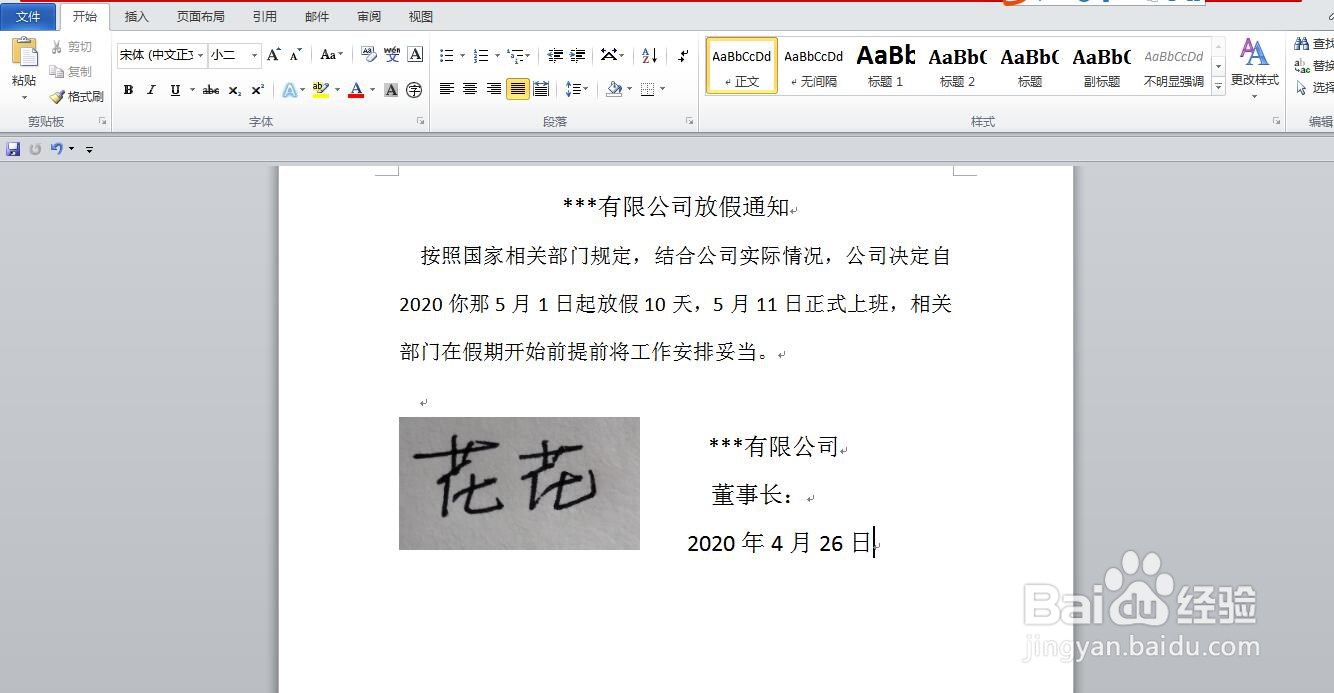Image resolution: width=1334 pixels, height=693 pixels.
Task: Click the Phonetic Guide (wén) icon
Action: point(392,55)
